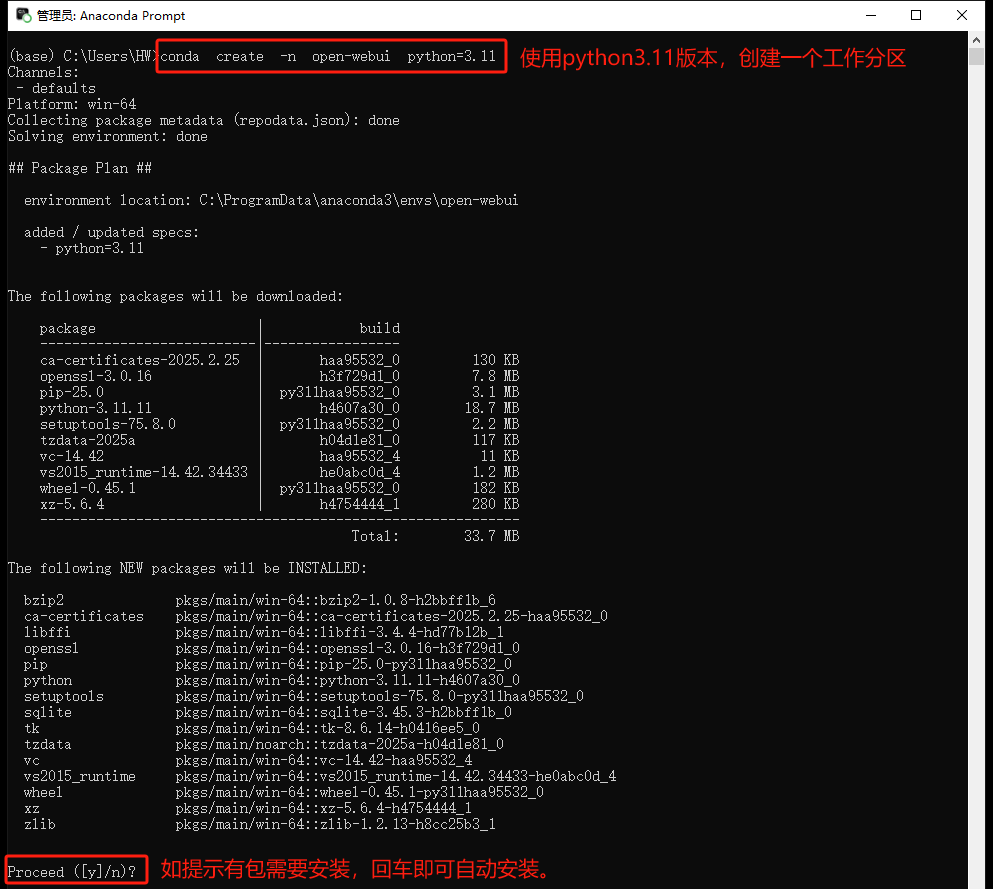Click the '- python=3.11' spec line

[x=92, y=249]
